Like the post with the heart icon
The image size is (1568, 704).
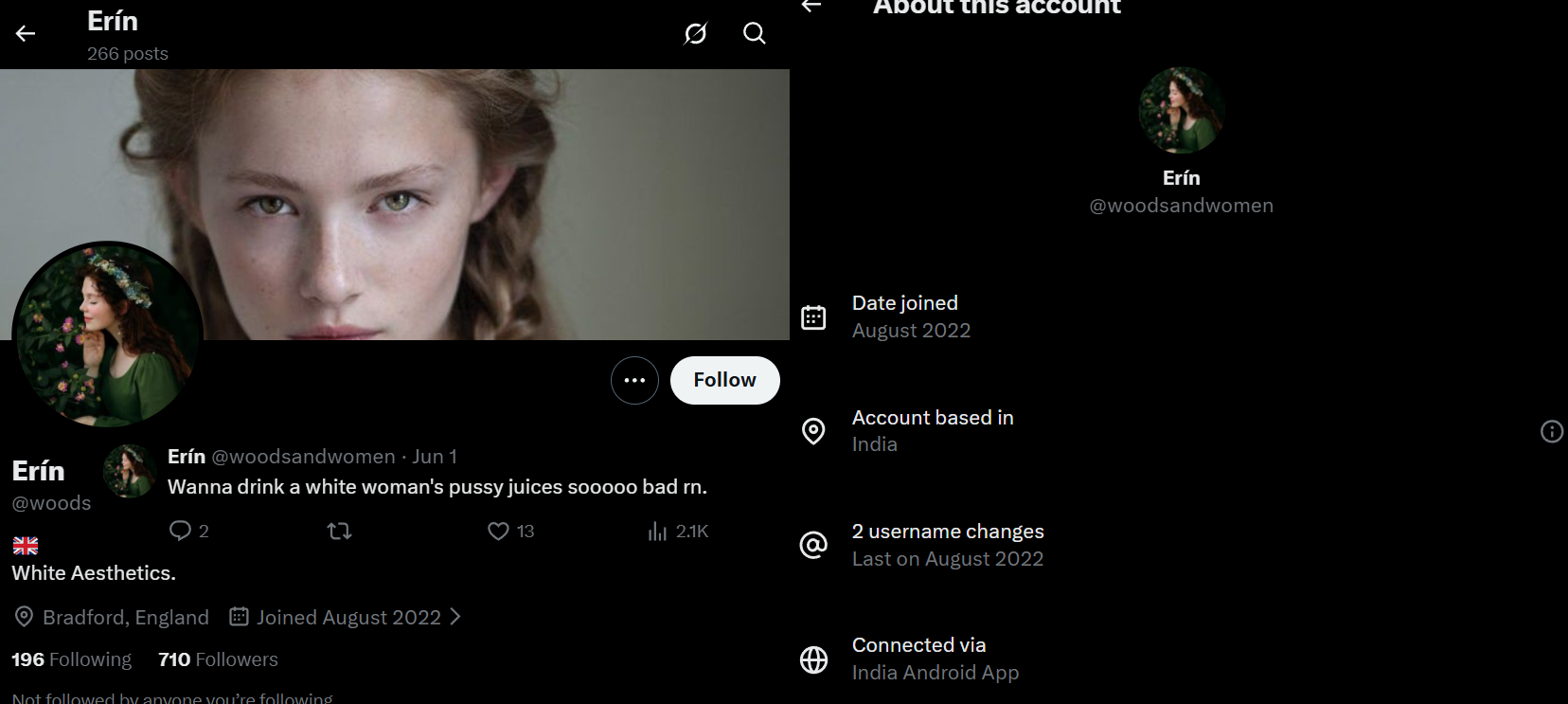pos(498,531)
